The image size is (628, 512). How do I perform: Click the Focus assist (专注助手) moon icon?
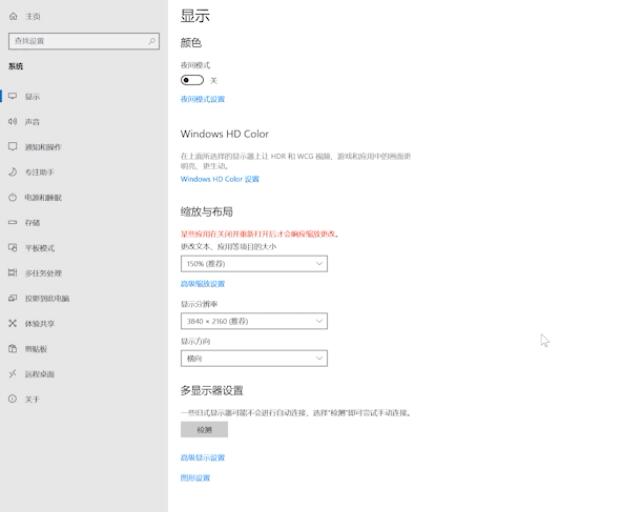click(x=13, y=172)
